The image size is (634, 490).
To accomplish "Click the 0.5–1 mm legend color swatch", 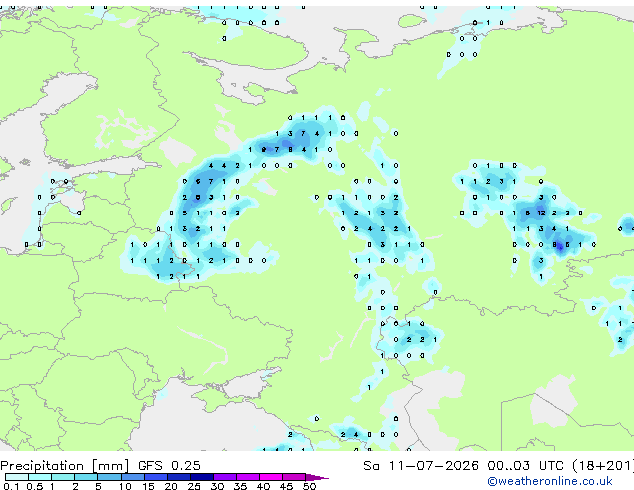I will coord(40,477).
